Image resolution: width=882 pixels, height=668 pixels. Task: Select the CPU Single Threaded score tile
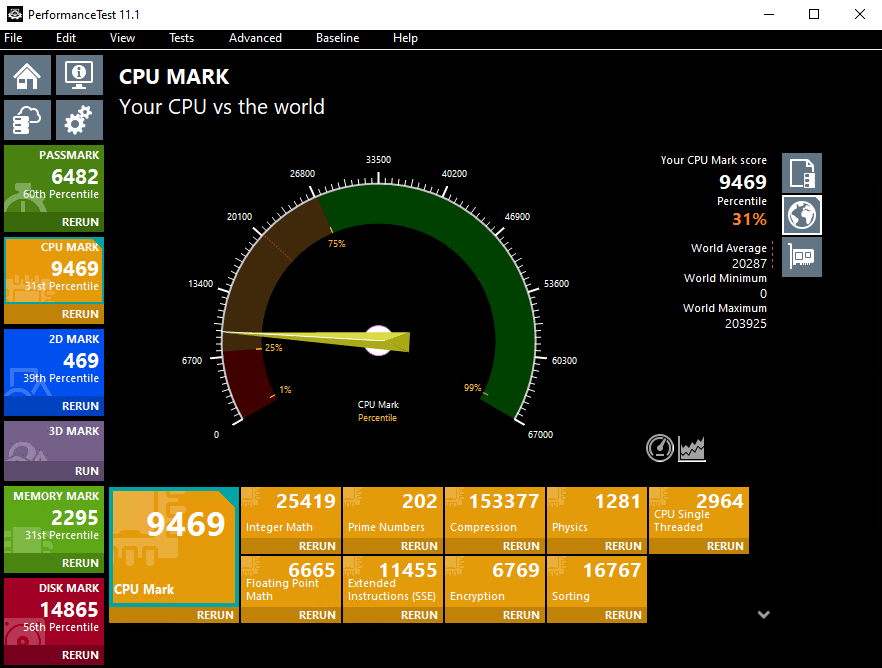point(698,512)
